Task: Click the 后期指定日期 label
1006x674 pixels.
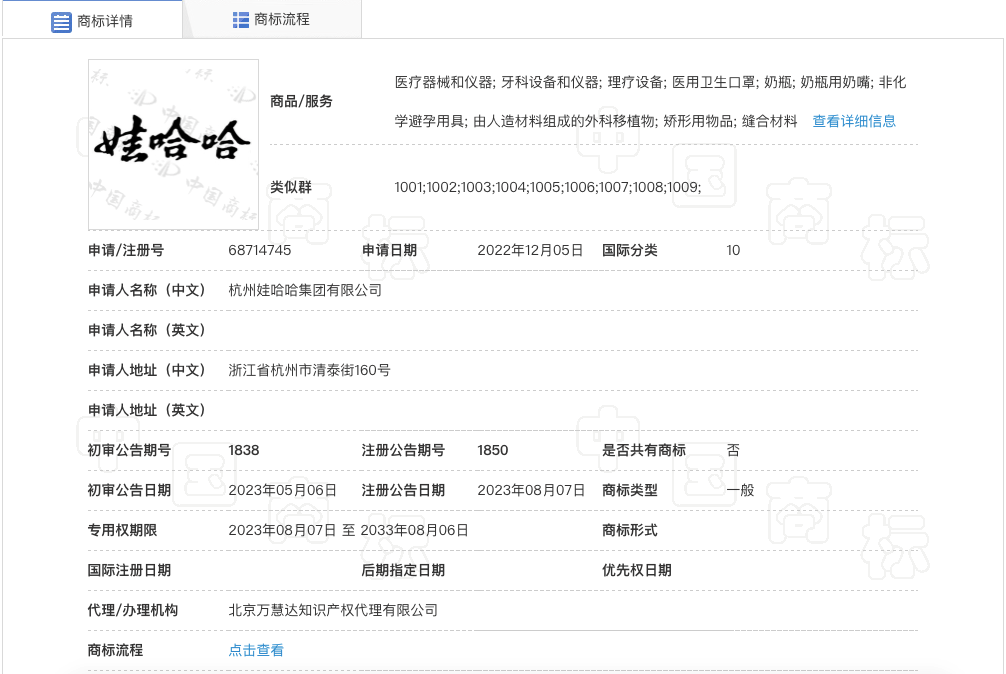Action: (403, 570)
